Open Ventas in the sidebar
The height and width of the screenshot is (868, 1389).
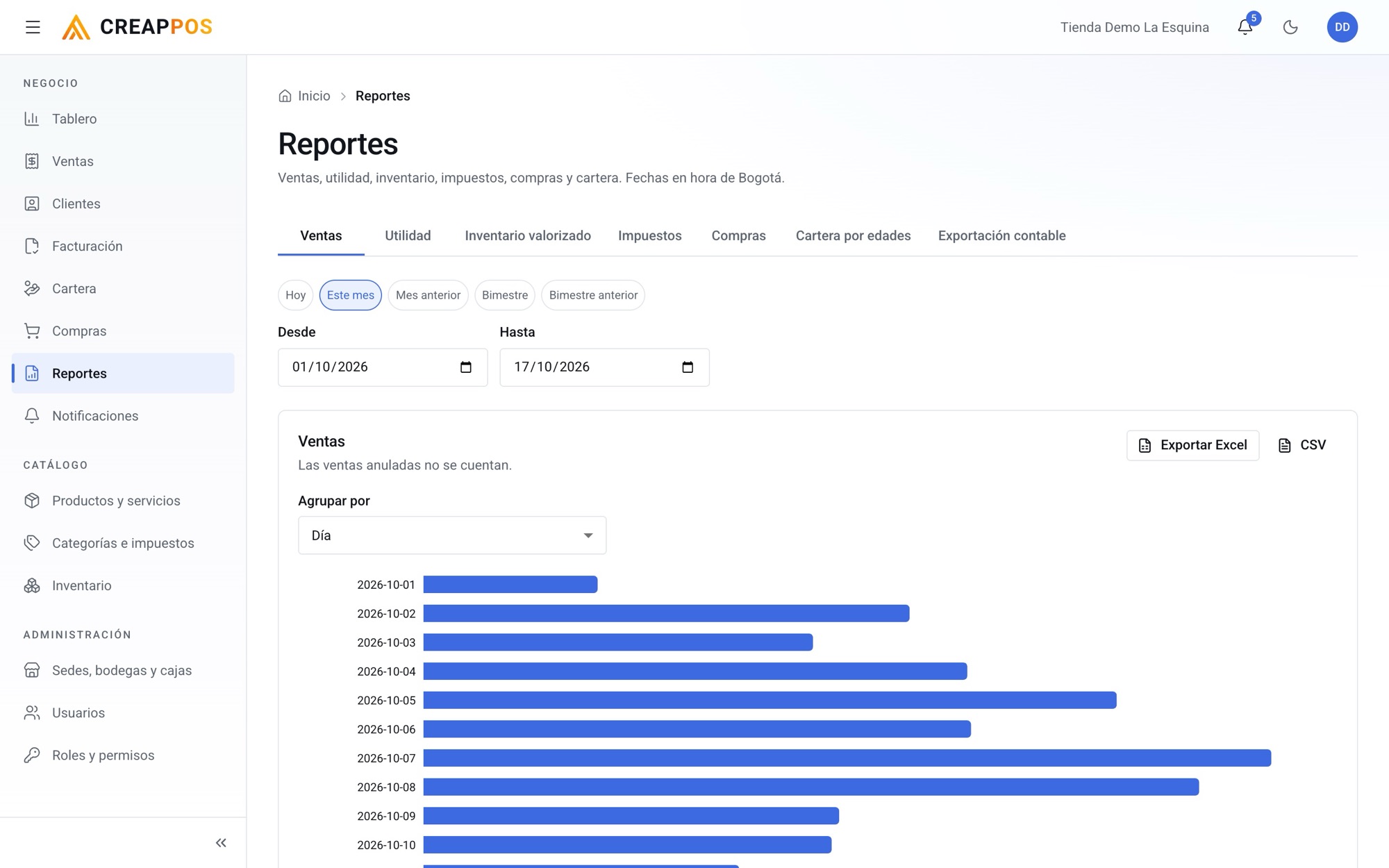click(x=123, y=161)
